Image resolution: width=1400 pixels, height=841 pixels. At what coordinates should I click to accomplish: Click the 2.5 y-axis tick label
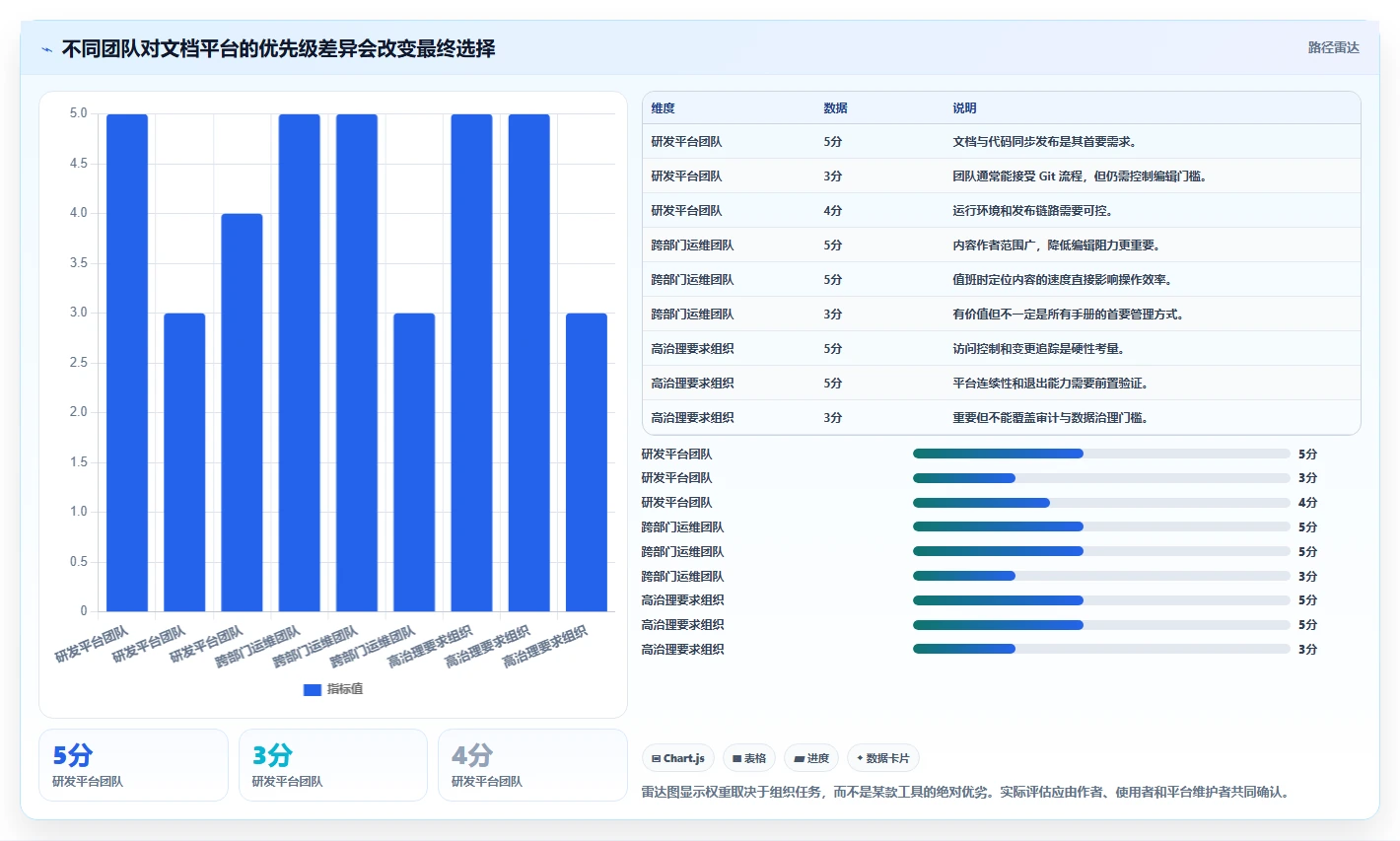tap(78, 363)
